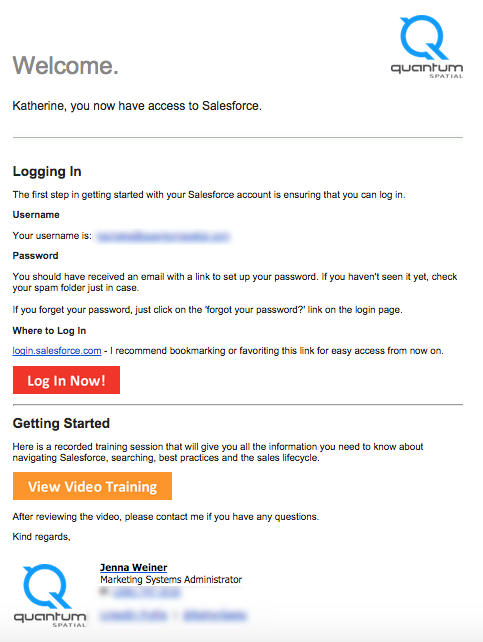Click the small phone icon in the signature

[x=104, y=591]
